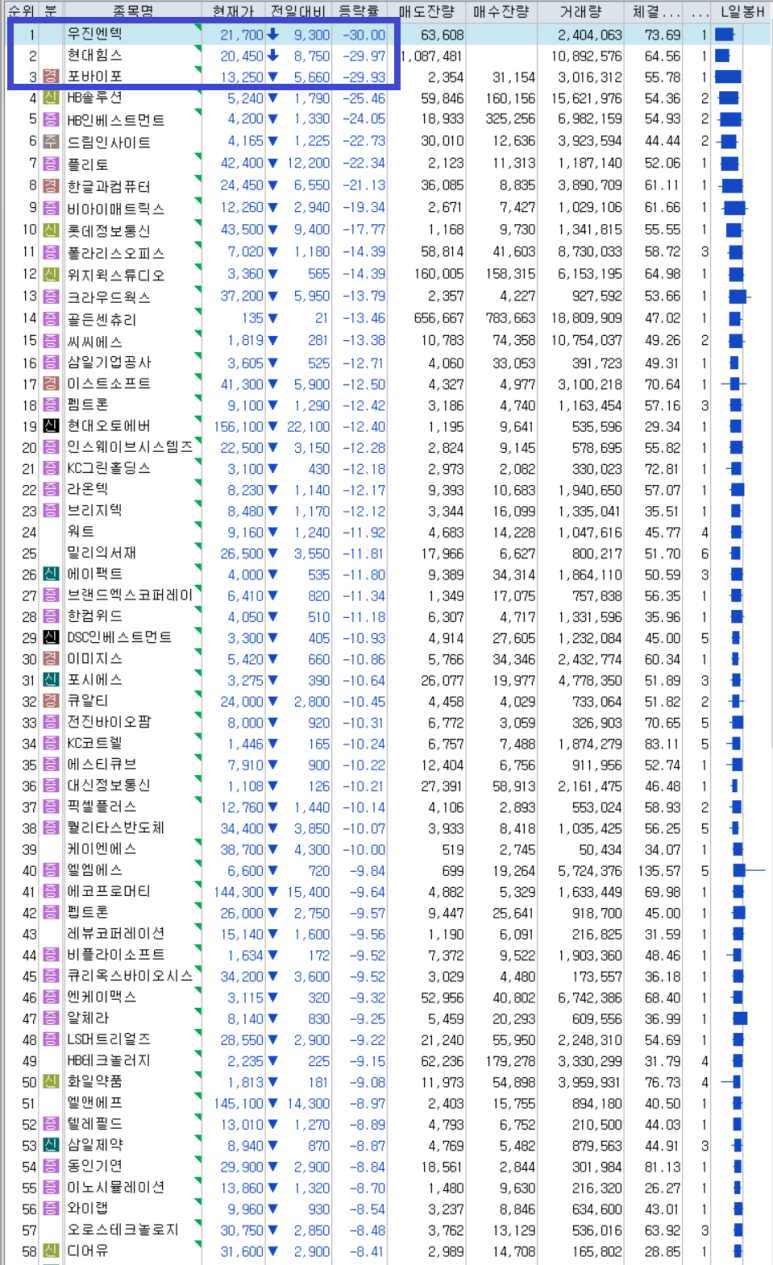Click the 주 badge beside 드림인사이트

[50, 142]
